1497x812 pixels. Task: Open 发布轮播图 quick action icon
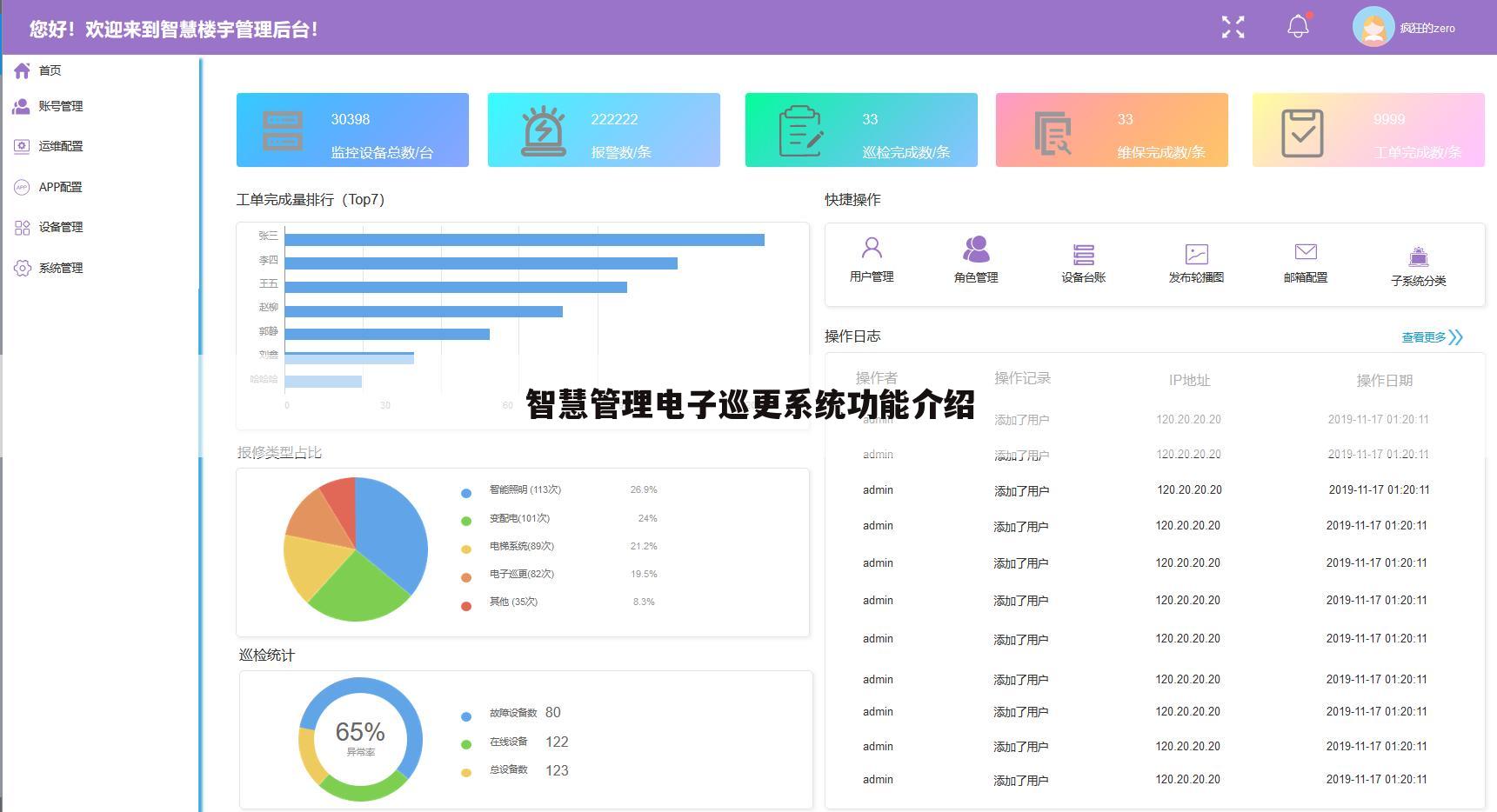(x=1197, y=254)
